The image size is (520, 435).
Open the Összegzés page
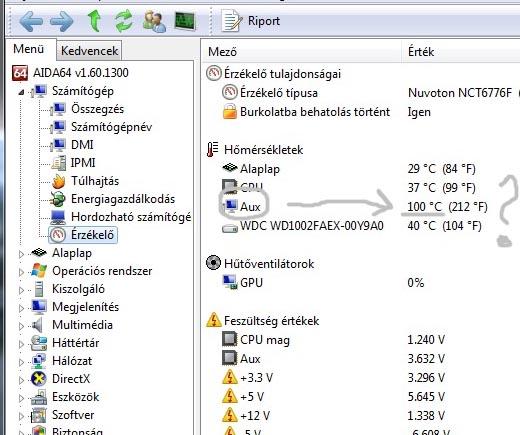click(97, 109)
